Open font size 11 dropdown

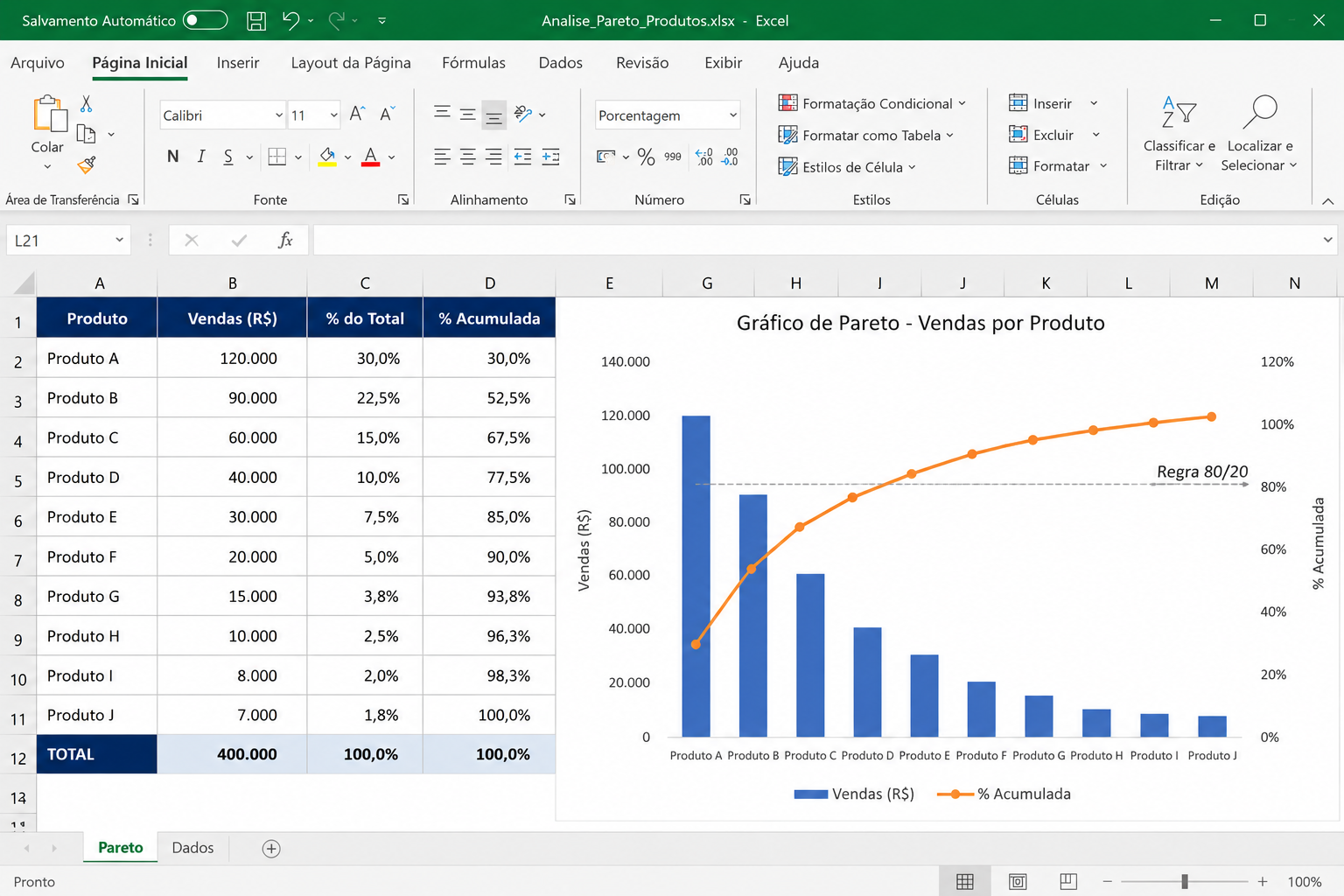pos(334,115)
